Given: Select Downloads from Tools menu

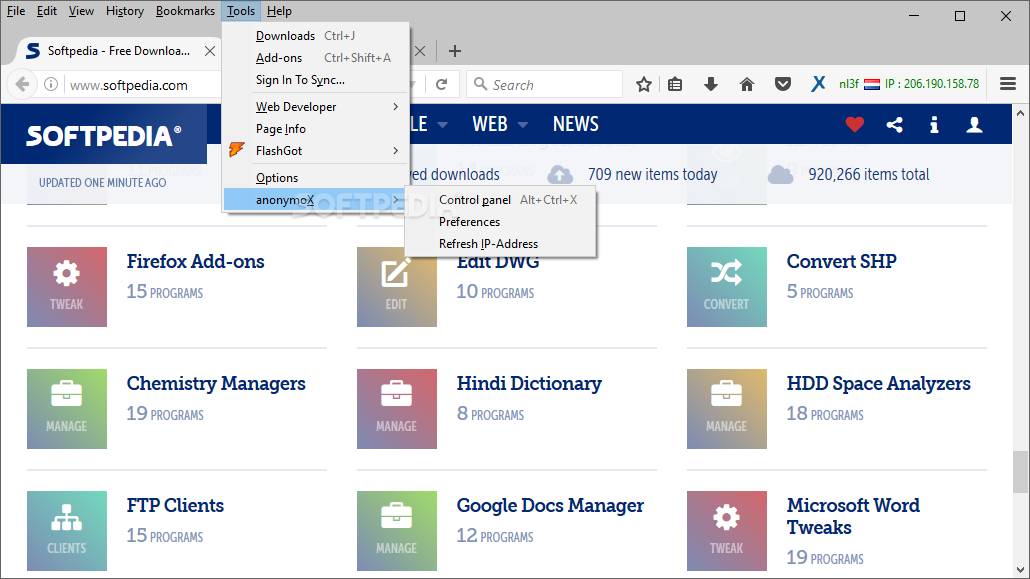Looking at the screenshot, I should coord(315,35).
